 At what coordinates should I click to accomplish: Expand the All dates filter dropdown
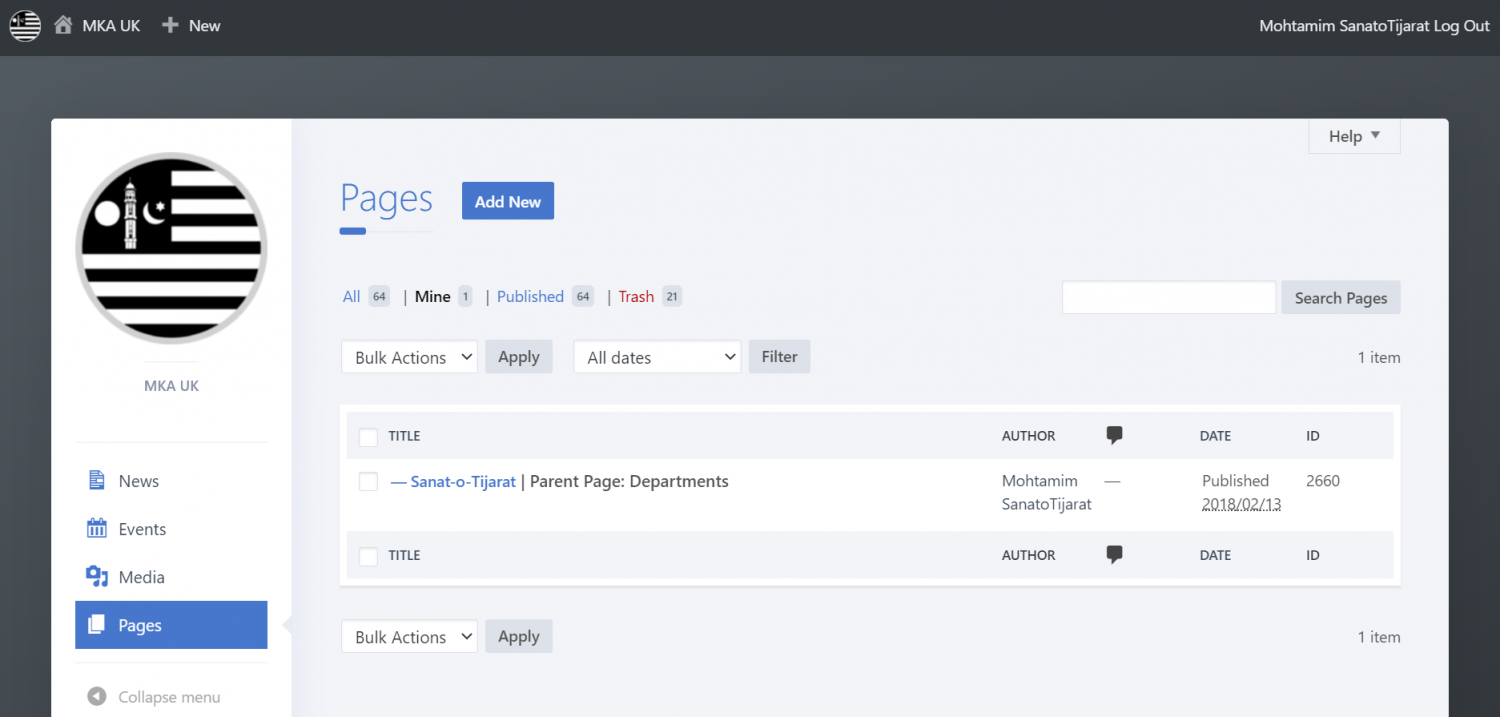pyautogui.click(x=657, y=356)
